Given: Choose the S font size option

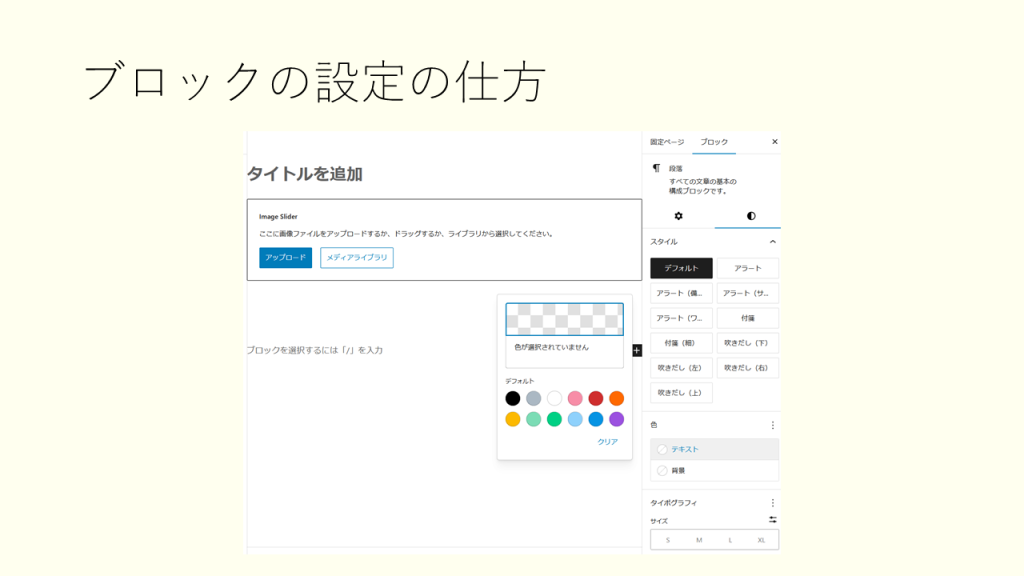Looking at the screenshot, I should [x=667, y=540].
